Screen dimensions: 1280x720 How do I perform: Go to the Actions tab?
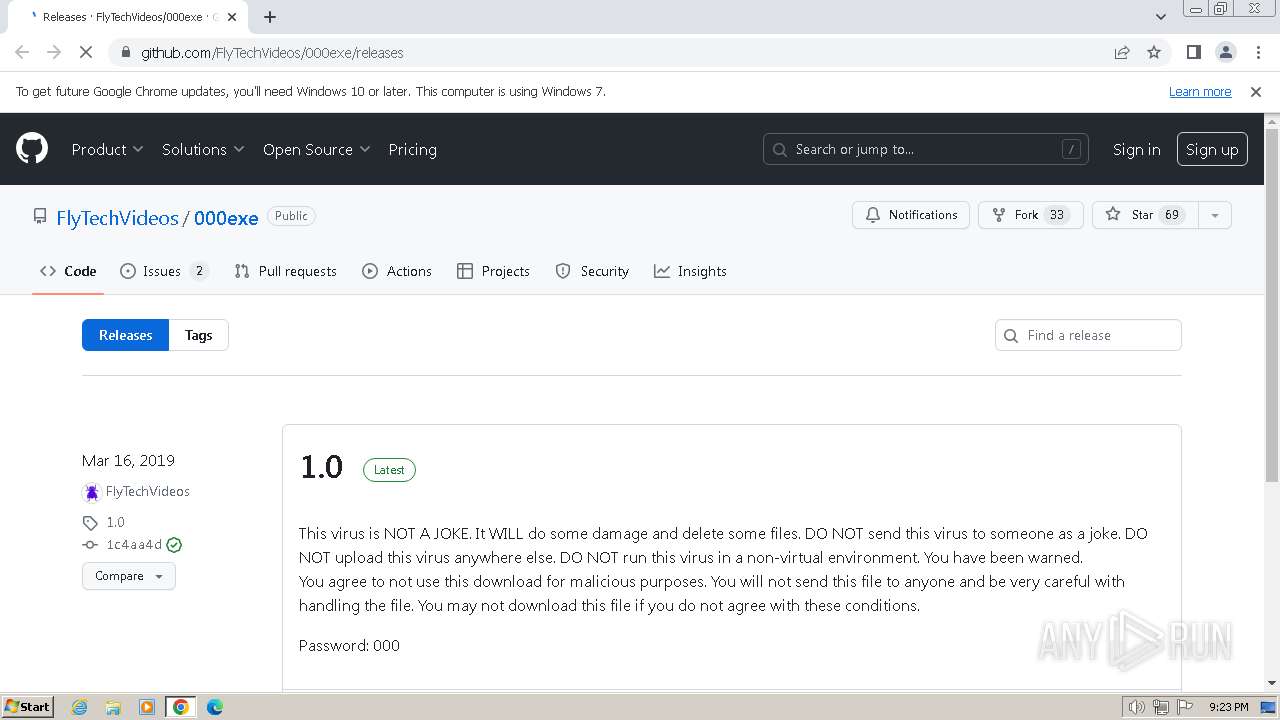(x=397, y=271)
